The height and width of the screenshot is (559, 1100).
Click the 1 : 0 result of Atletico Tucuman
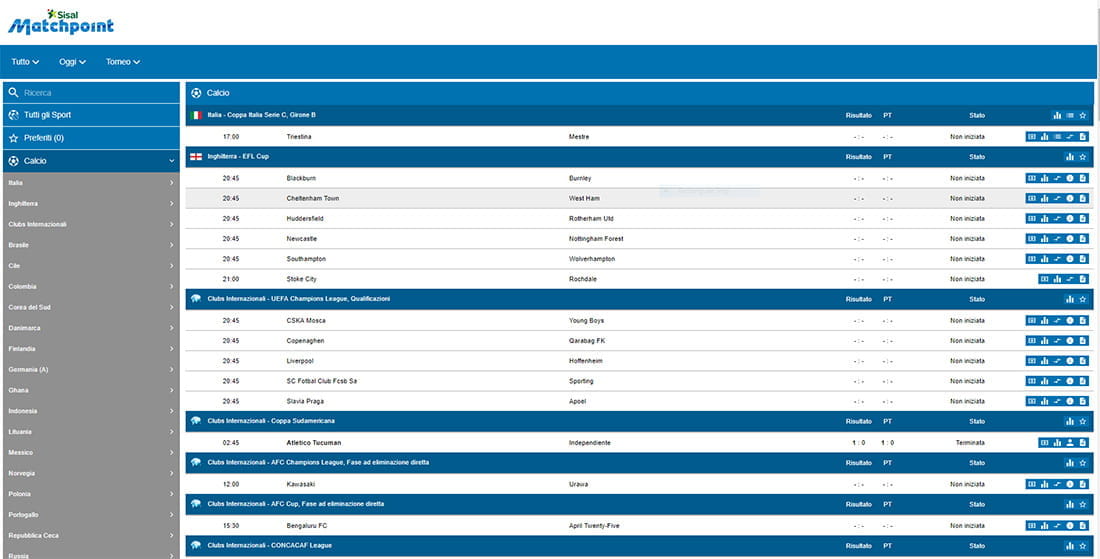[x=859, y=443]
